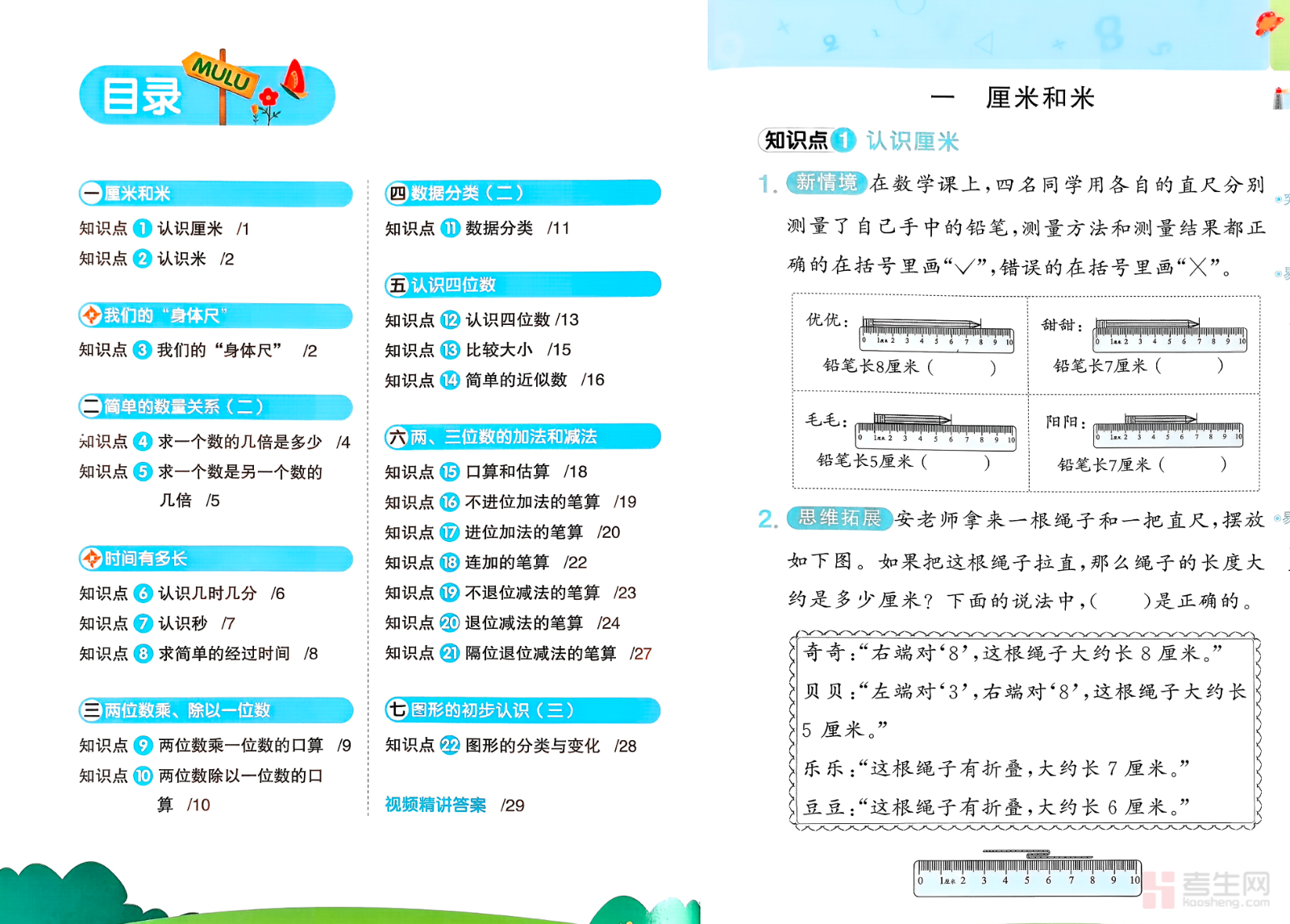Click the answer bracket under 甜甜's pencil

click(x=1190, y=366)
